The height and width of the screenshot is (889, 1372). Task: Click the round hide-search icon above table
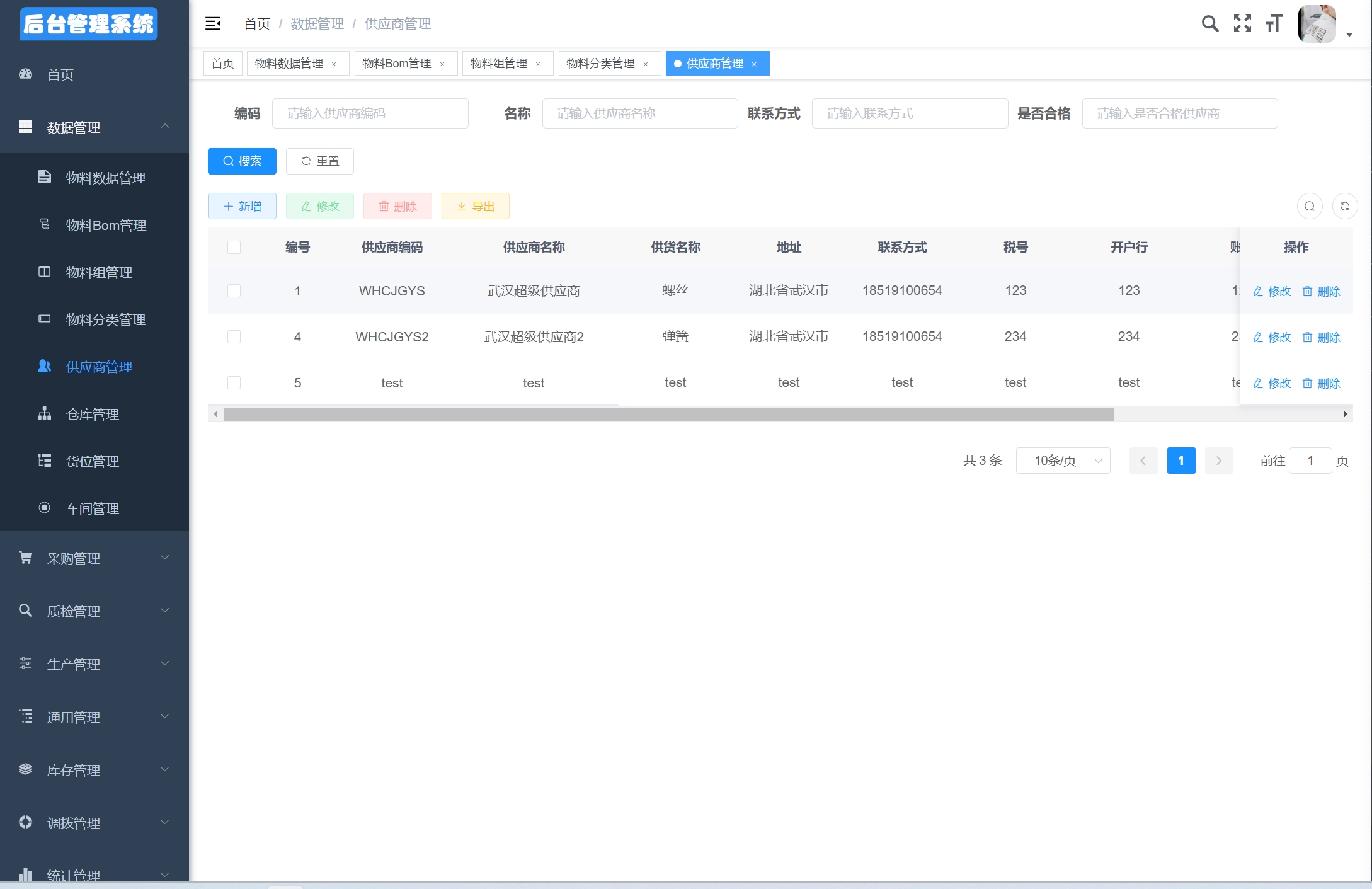tap(1309, 206)
